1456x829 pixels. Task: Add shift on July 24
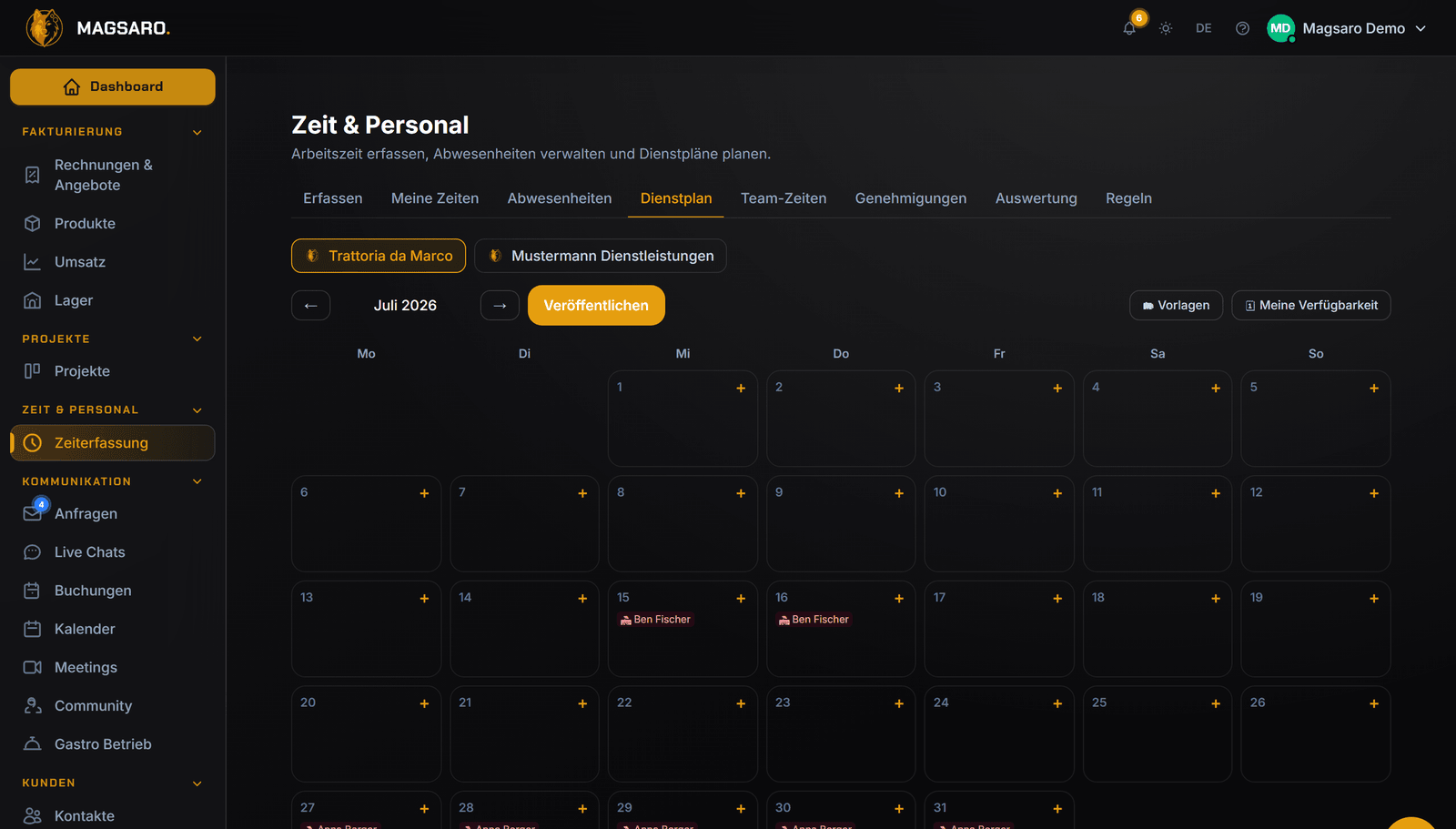coord(1057,703)
